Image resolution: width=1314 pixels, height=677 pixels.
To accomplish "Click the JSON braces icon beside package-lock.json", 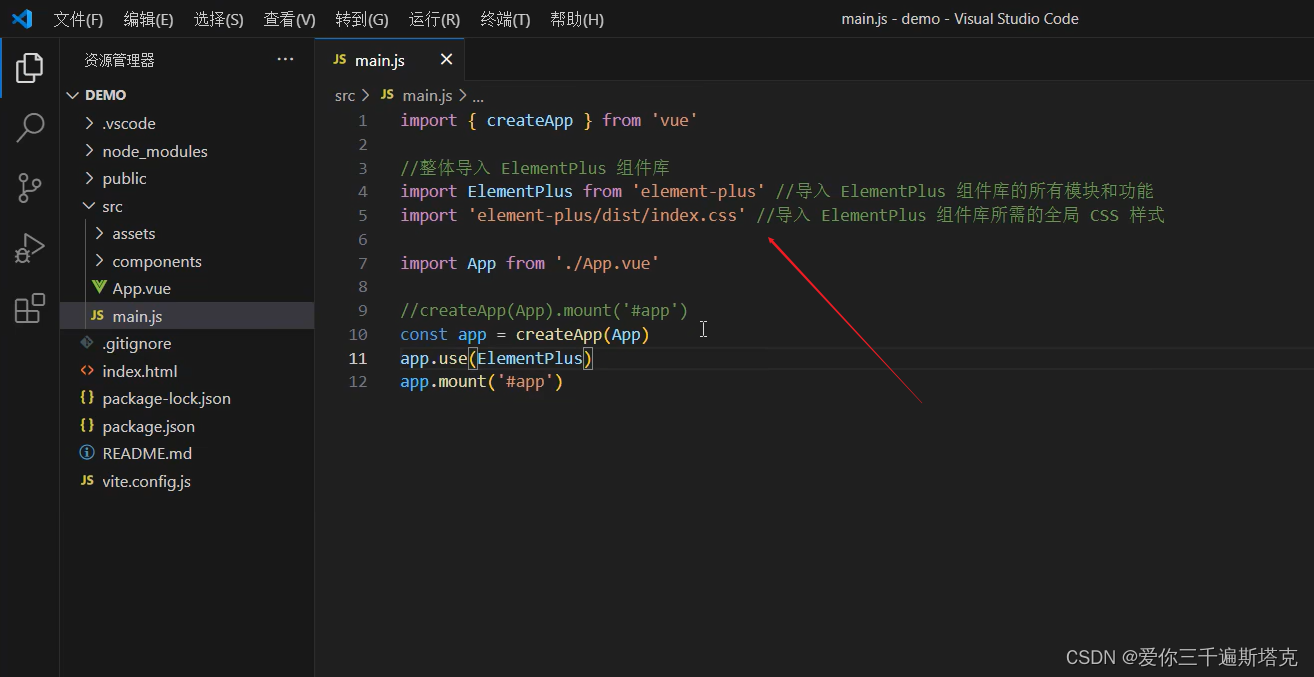I will click(x=87, y=398).
